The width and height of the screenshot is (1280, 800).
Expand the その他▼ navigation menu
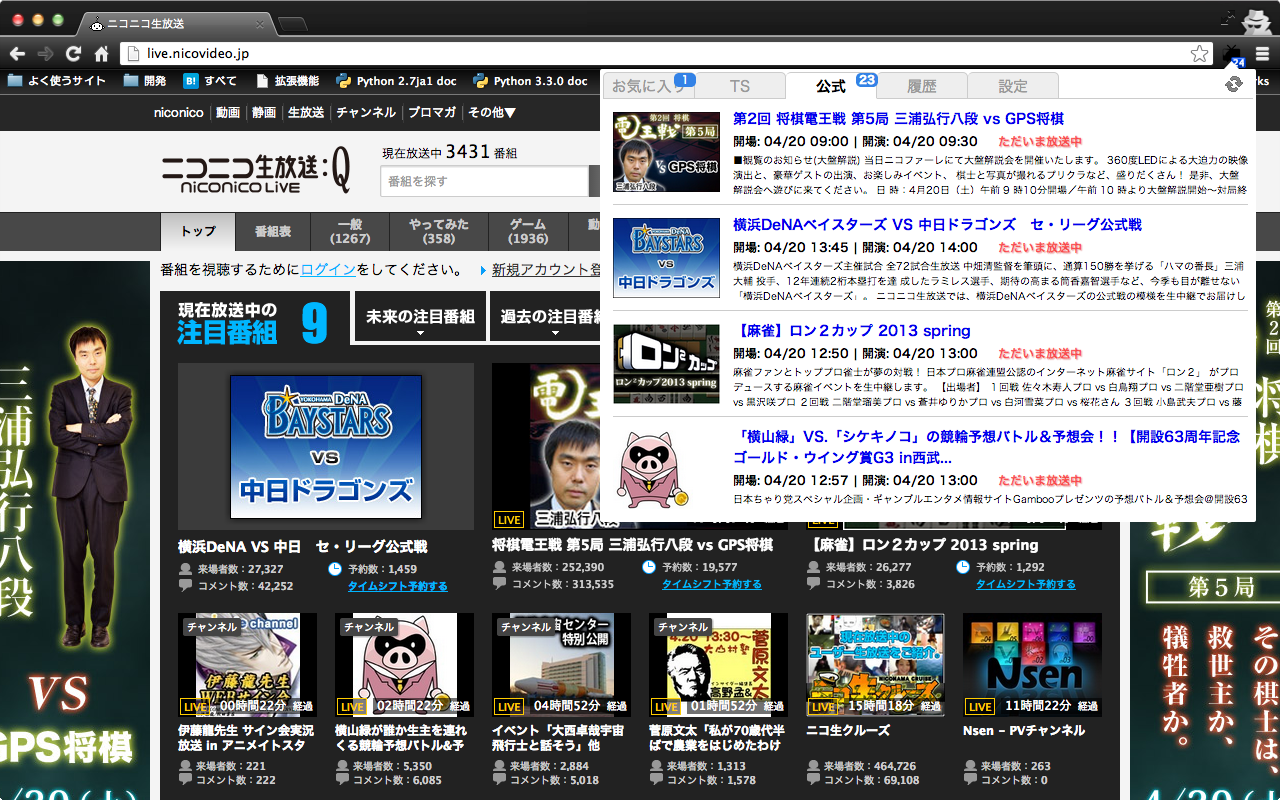click(x=492, y=113)
